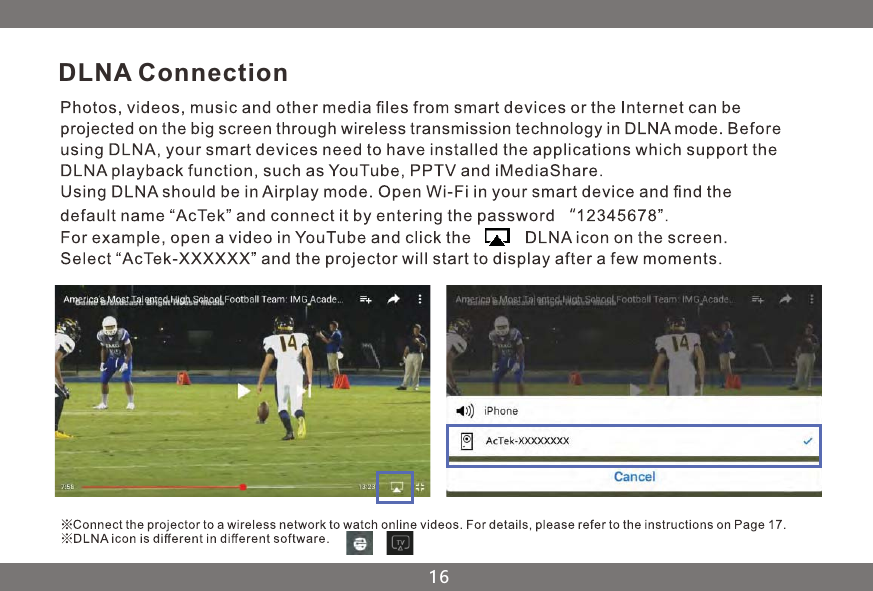Select the AcTek-XXXXXXXX device row
The width and height of the screenshot is (873, 591).
(x=634, y=441)
